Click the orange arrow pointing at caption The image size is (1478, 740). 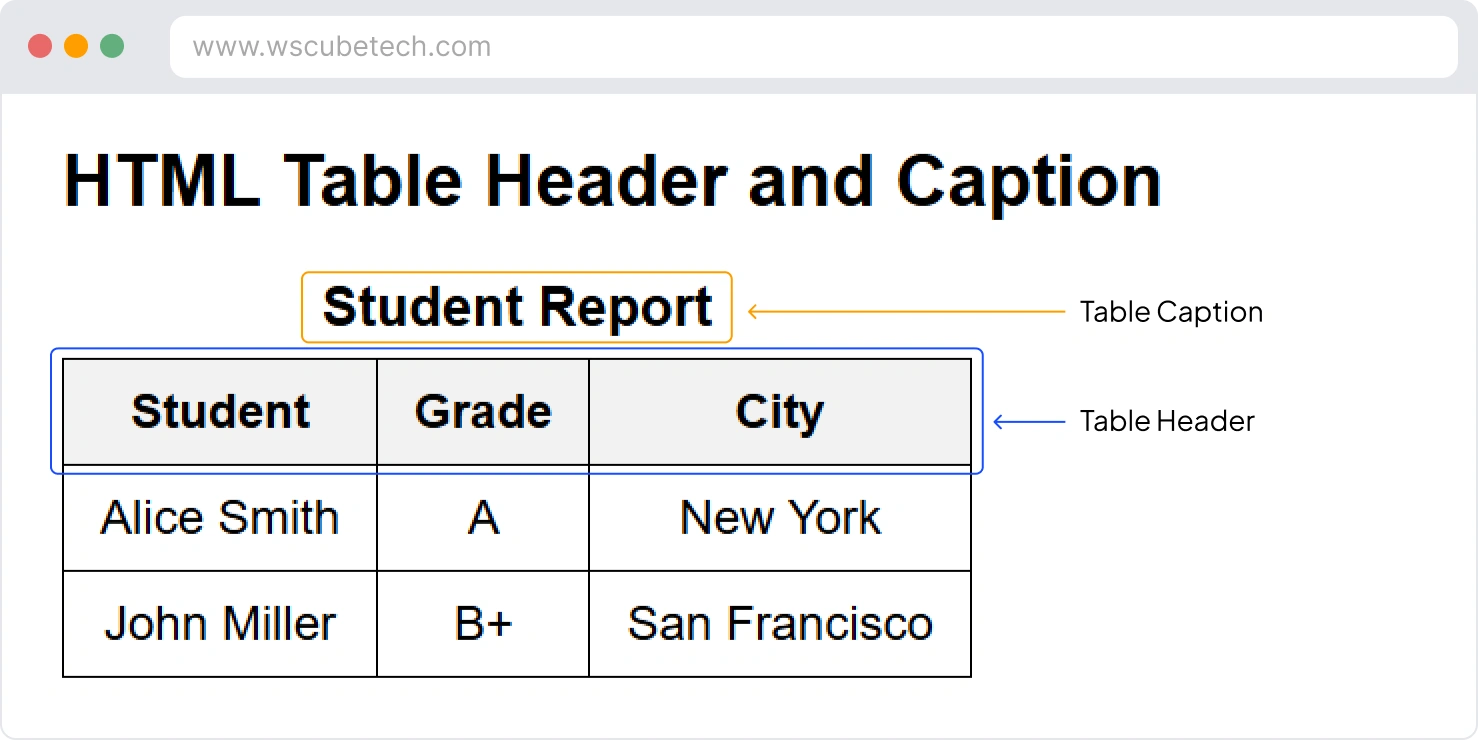(905, 312)
